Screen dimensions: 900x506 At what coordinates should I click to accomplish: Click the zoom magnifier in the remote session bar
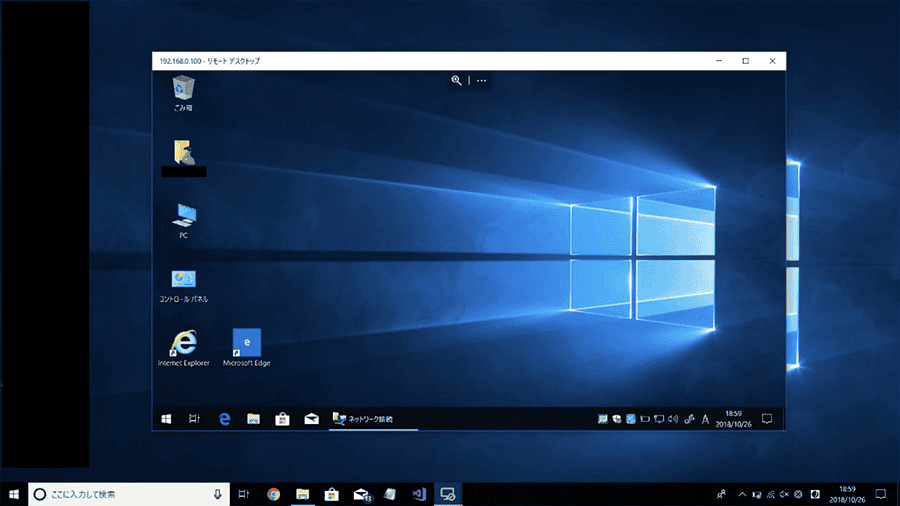(456, 80)
